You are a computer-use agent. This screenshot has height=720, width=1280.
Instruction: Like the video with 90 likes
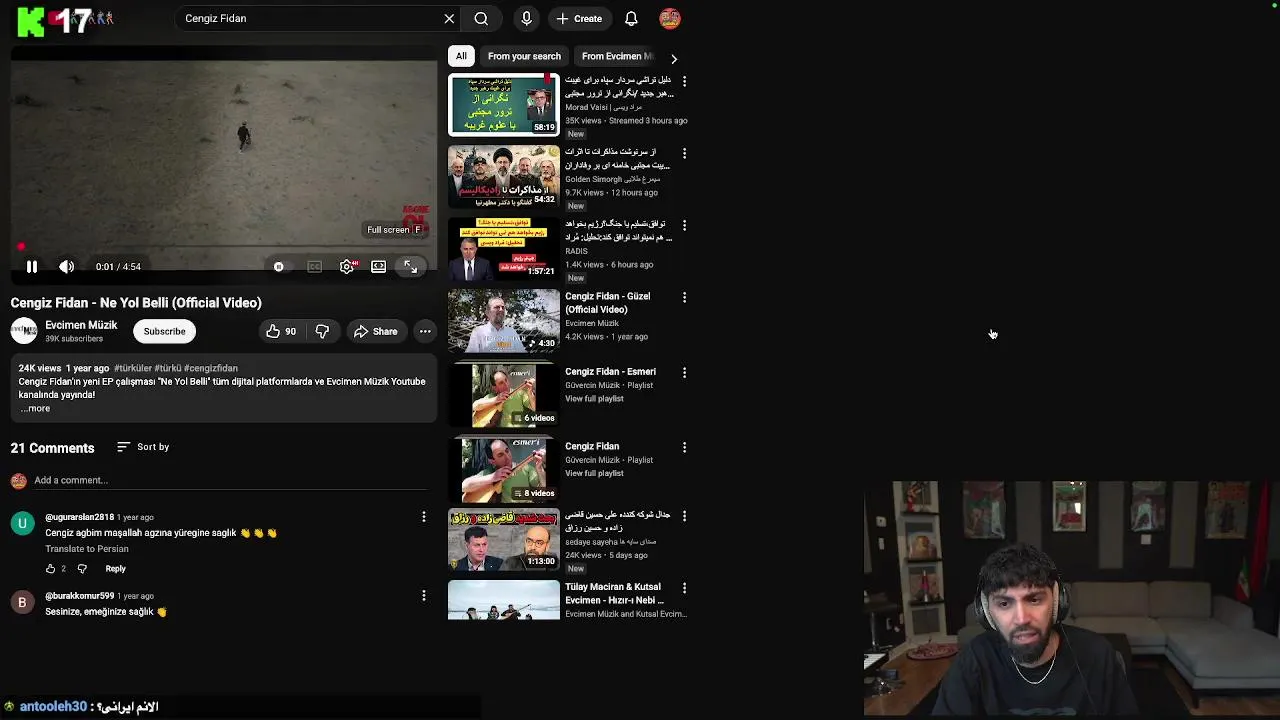[x=281, y=331]
